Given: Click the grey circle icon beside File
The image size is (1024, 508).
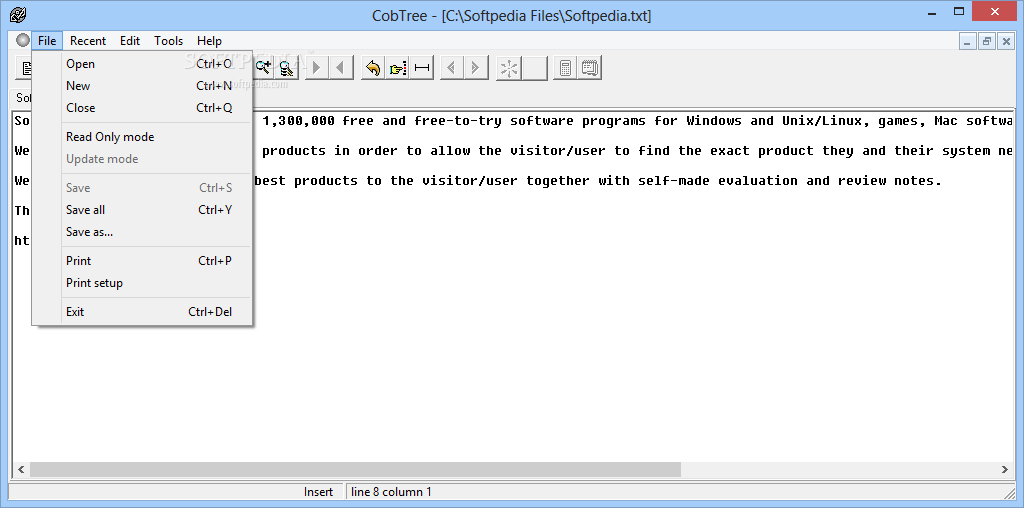Looking at the screenshot, I should coord(23,40).
